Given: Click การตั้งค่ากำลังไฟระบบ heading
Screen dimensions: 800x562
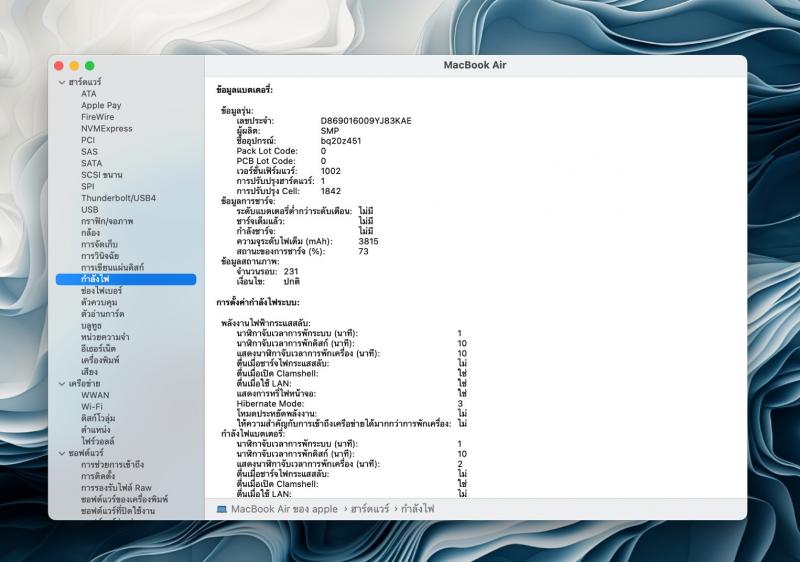Looking at the screenshot, I should point(258,302).
